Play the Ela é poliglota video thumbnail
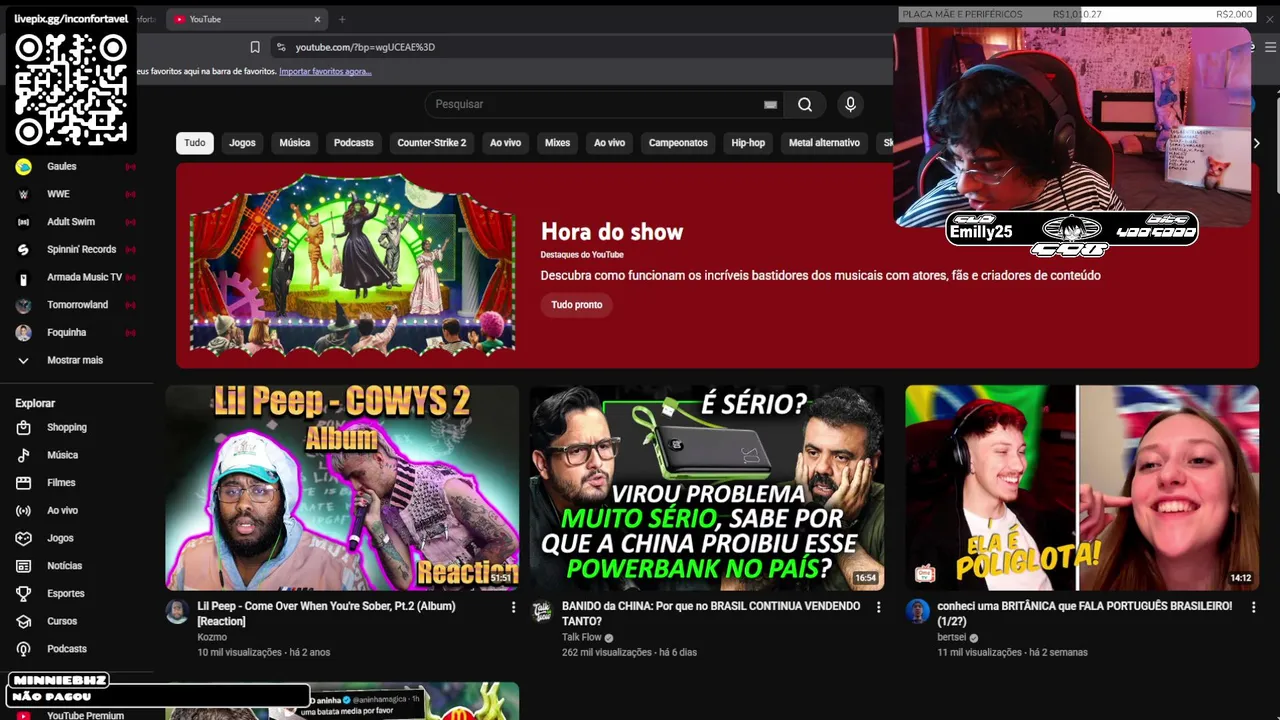 1082,488
